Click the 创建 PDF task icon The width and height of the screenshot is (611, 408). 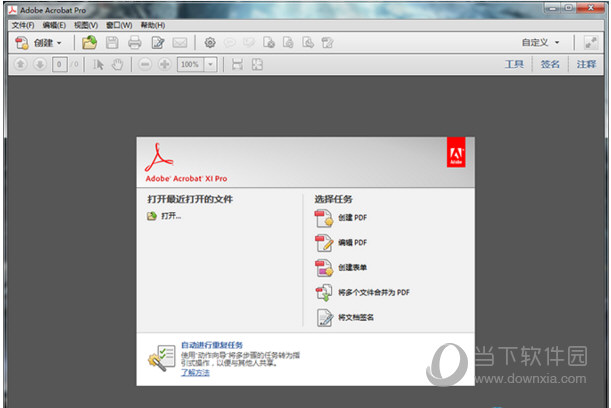click(x=324, y=218)
